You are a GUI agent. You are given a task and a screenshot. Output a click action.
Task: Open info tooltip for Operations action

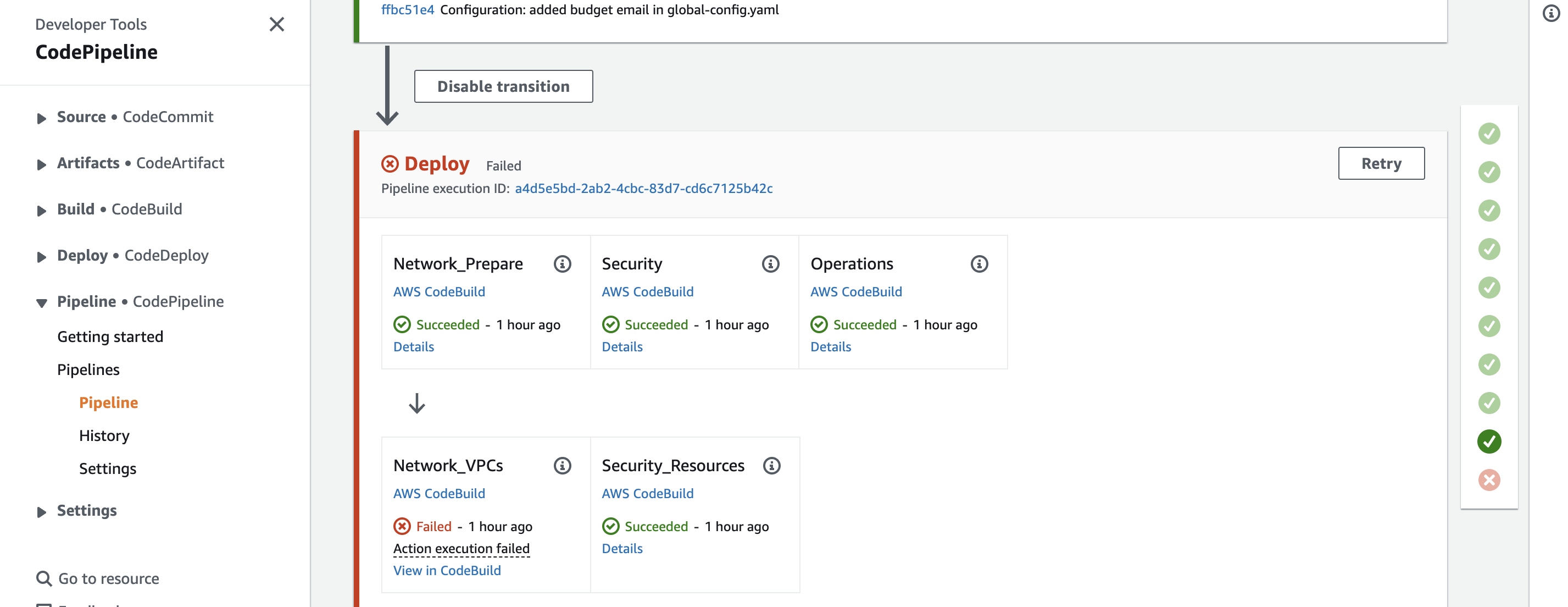[x=979, y=263]
